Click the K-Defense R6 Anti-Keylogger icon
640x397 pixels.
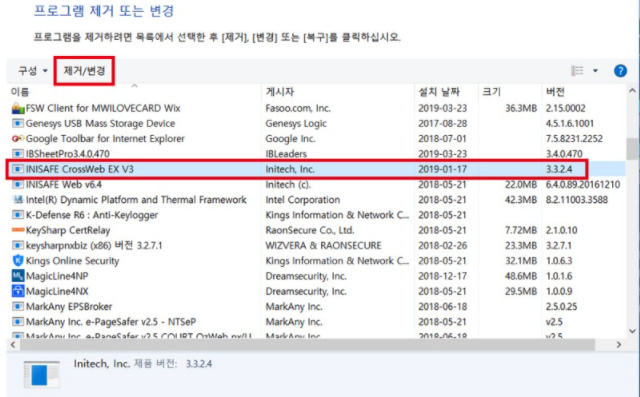coord(18,215)
